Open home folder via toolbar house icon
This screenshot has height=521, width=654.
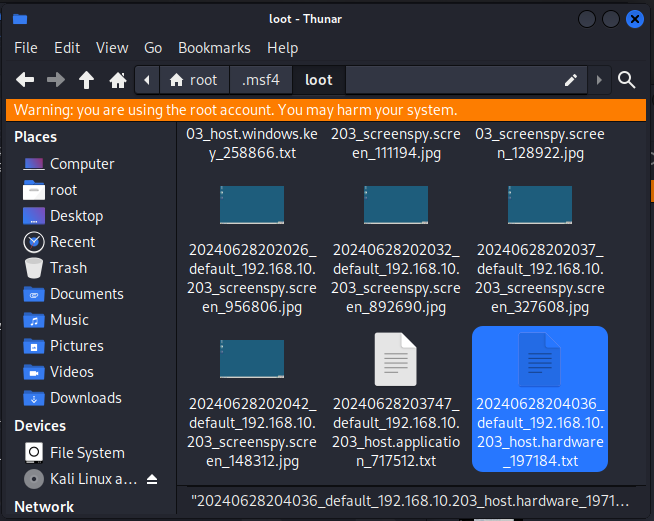coord(118,80)
